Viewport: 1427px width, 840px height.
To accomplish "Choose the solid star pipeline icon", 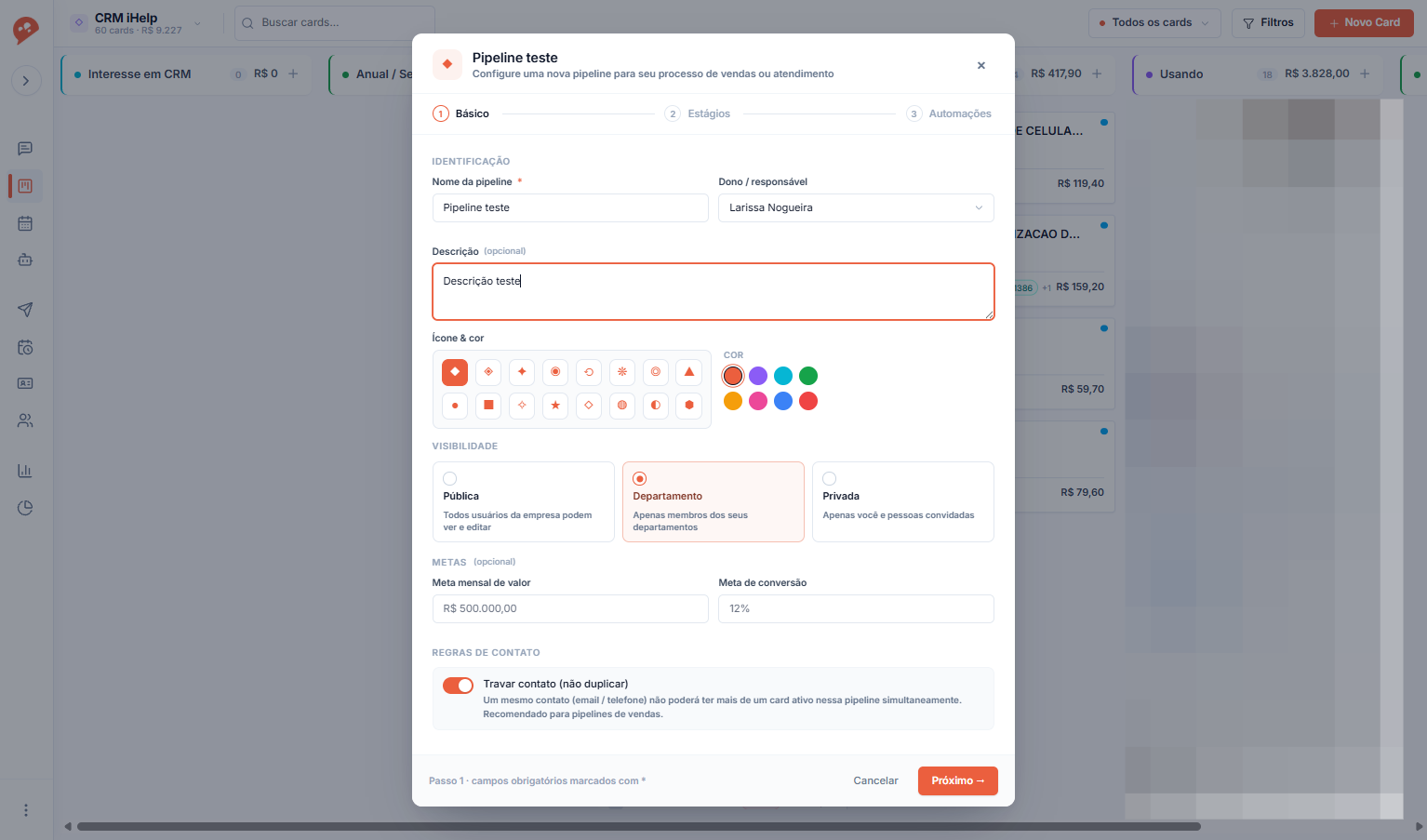I will [x=555, y=406].
